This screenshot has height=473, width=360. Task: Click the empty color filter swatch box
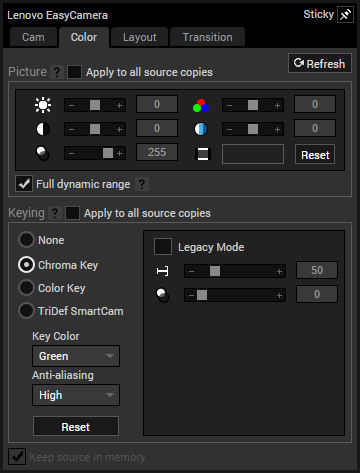[253, 154]
